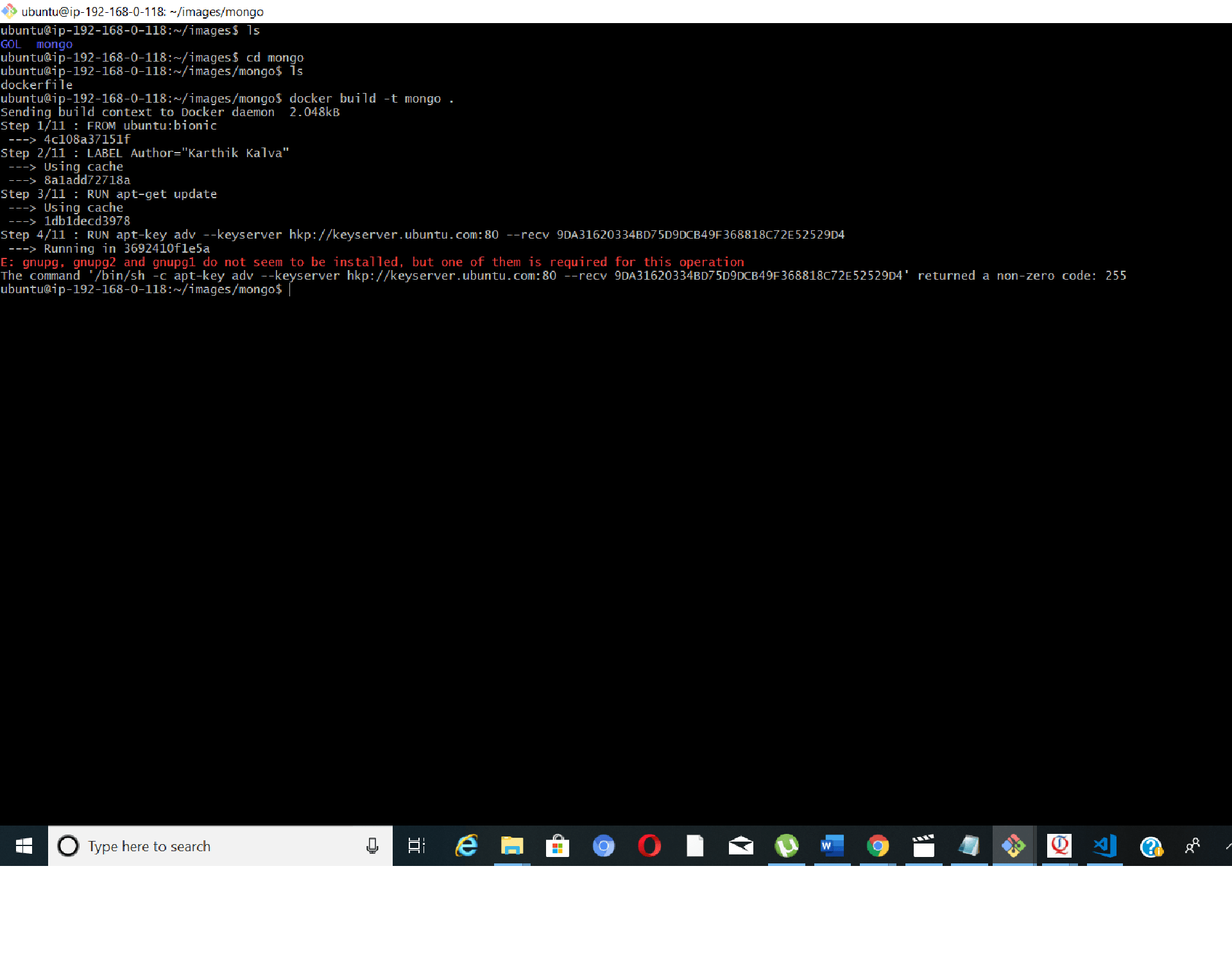Open the Opera browser
This screenshot has height=975, width=1232.
(x=649, y=846)
